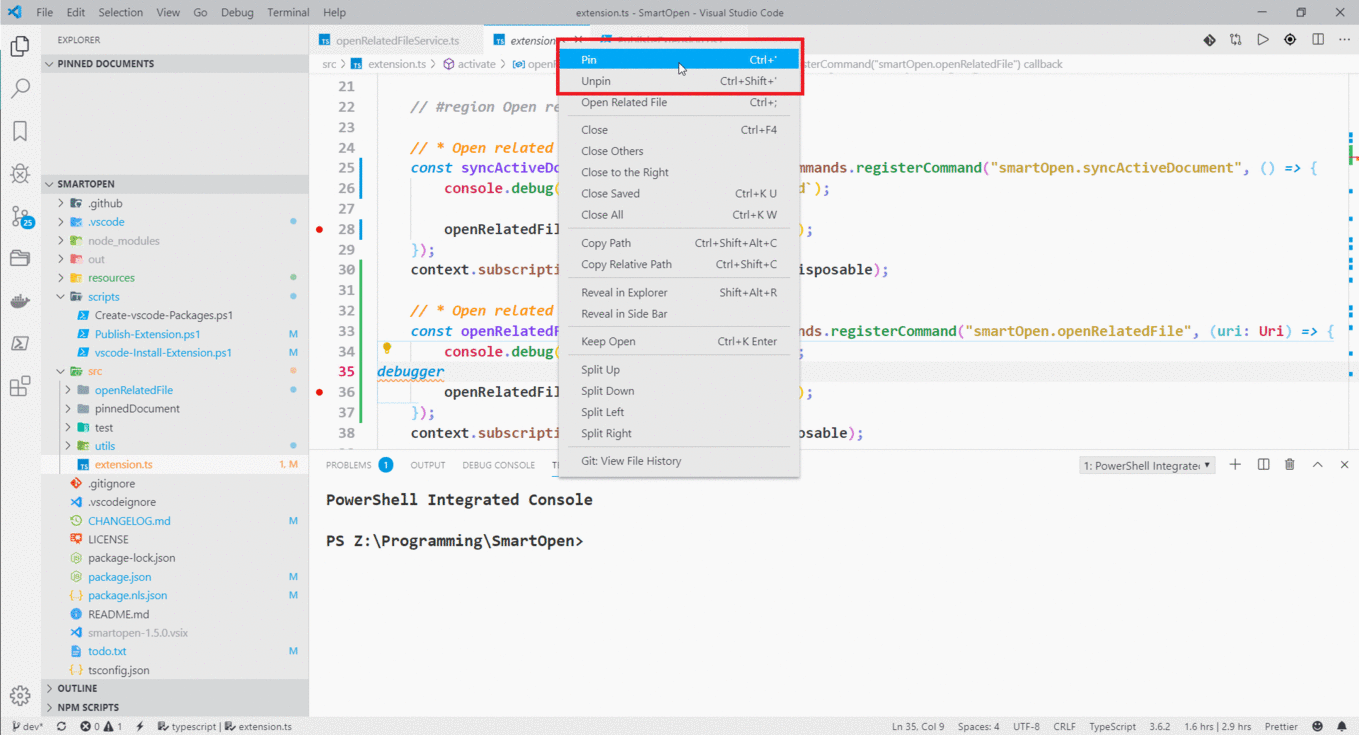Toggle the breakpoint on line 36

click(319, 392)
